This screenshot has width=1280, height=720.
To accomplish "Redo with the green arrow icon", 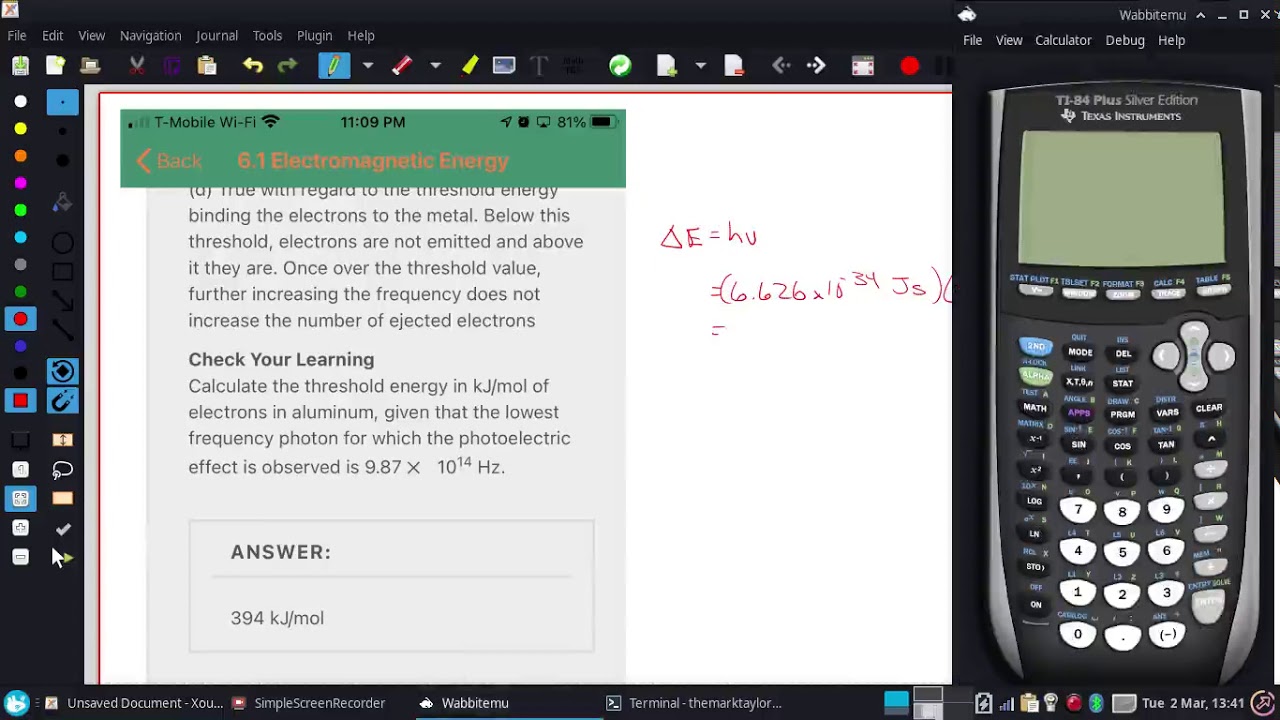I will click(x=287, y=66).
